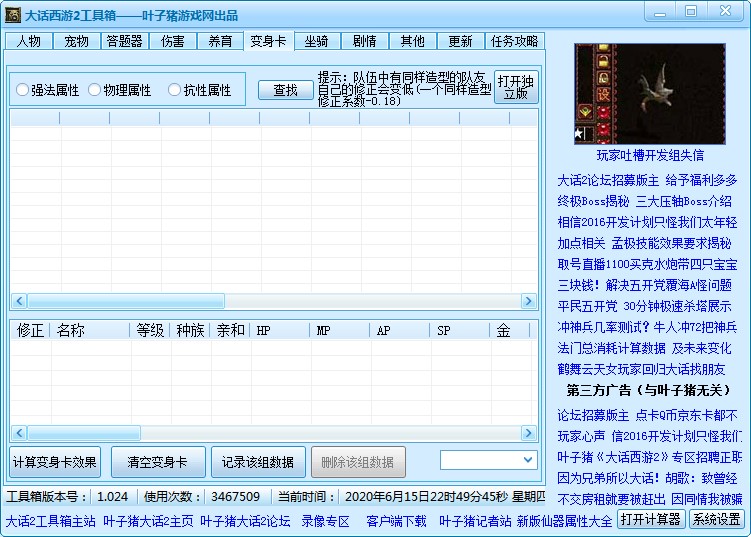The width and height of the screenshot is (751, 537).
Task: Click the app icon in the title bar
Action: [x=13, y=13]
